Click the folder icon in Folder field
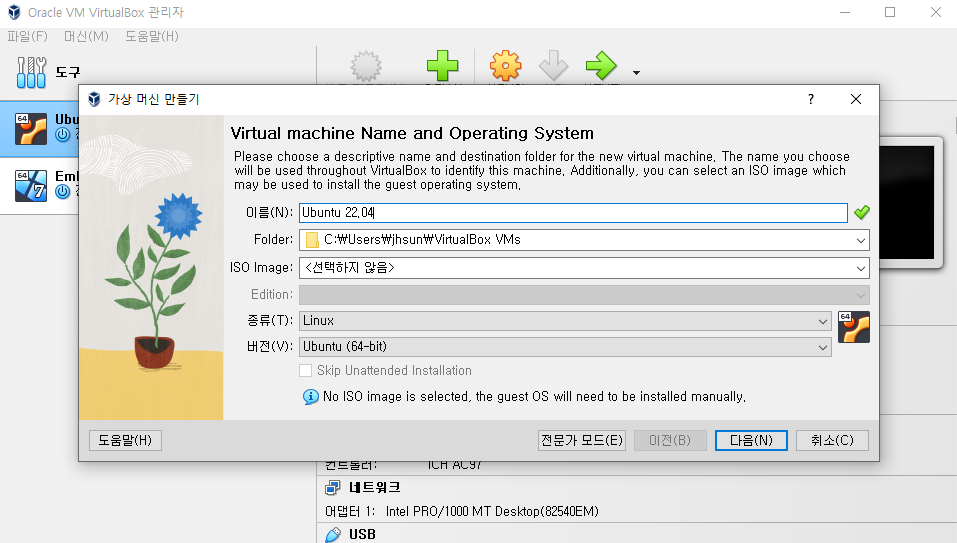This screenshot has width=957, height=543. click(312, 240)
